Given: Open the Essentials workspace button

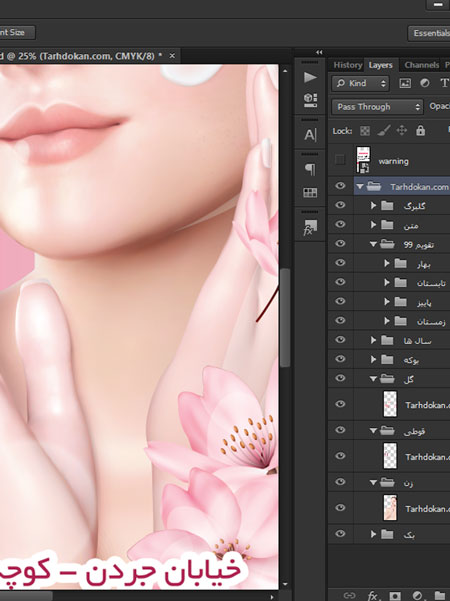Looking at the screenshot, I should click(429, 33).
